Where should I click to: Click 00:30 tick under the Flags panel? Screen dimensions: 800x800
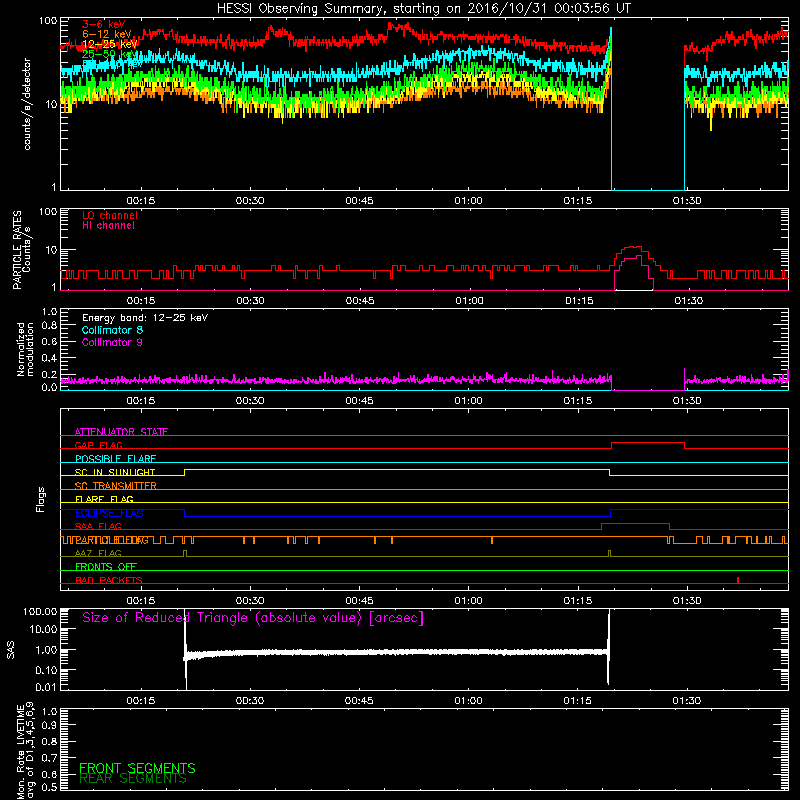pos(250,601)
